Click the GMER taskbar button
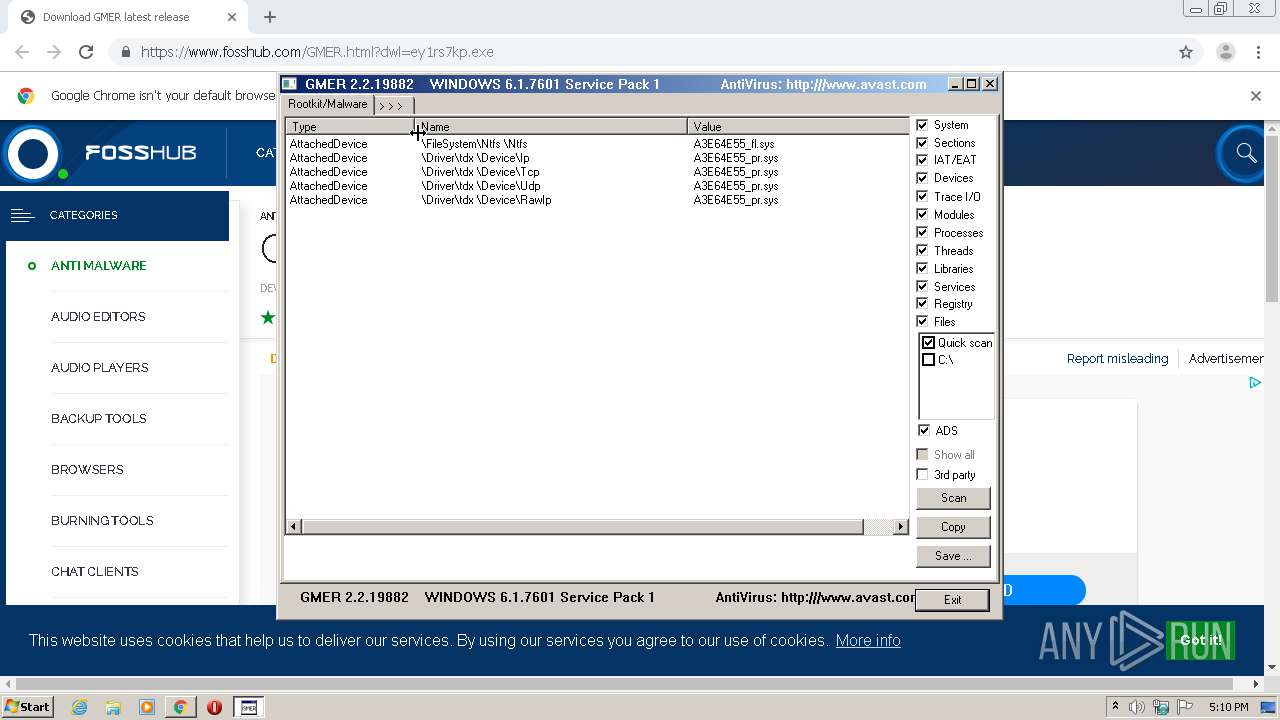This screenshot has width=1280, height=720. coord(248,707)
